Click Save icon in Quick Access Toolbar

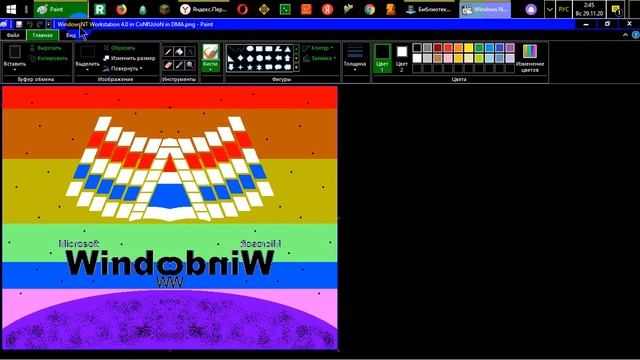coord(19,24)
